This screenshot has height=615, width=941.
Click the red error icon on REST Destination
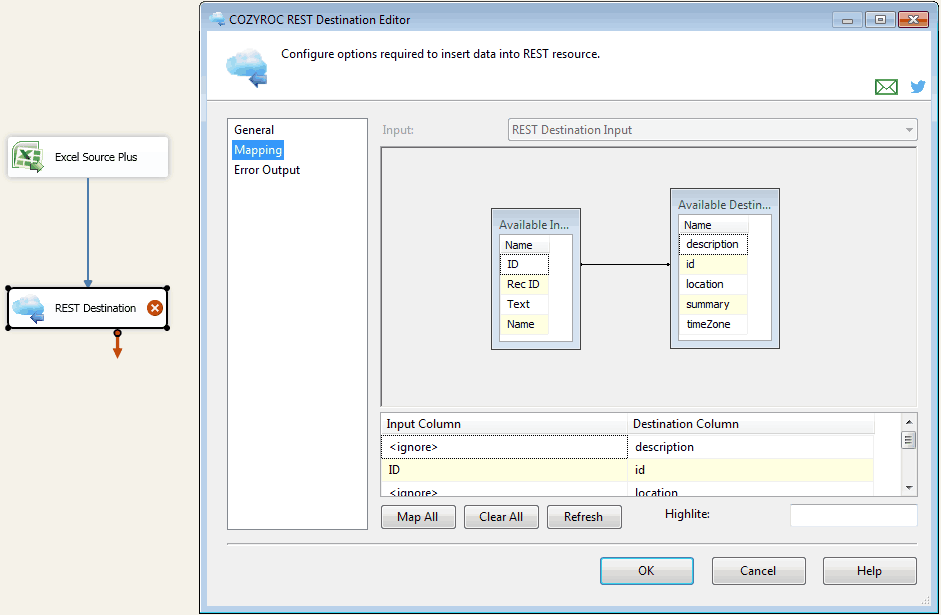point(155,308)
